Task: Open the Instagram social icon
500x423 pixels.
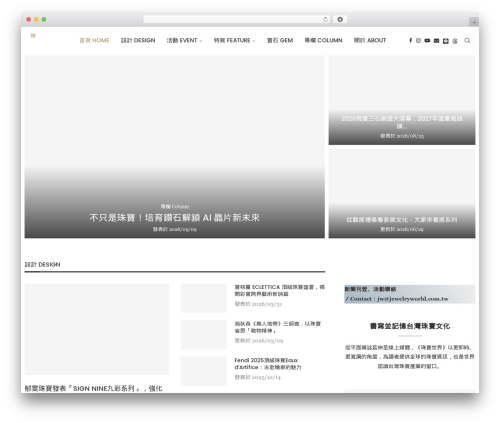Action: [418, 40]
